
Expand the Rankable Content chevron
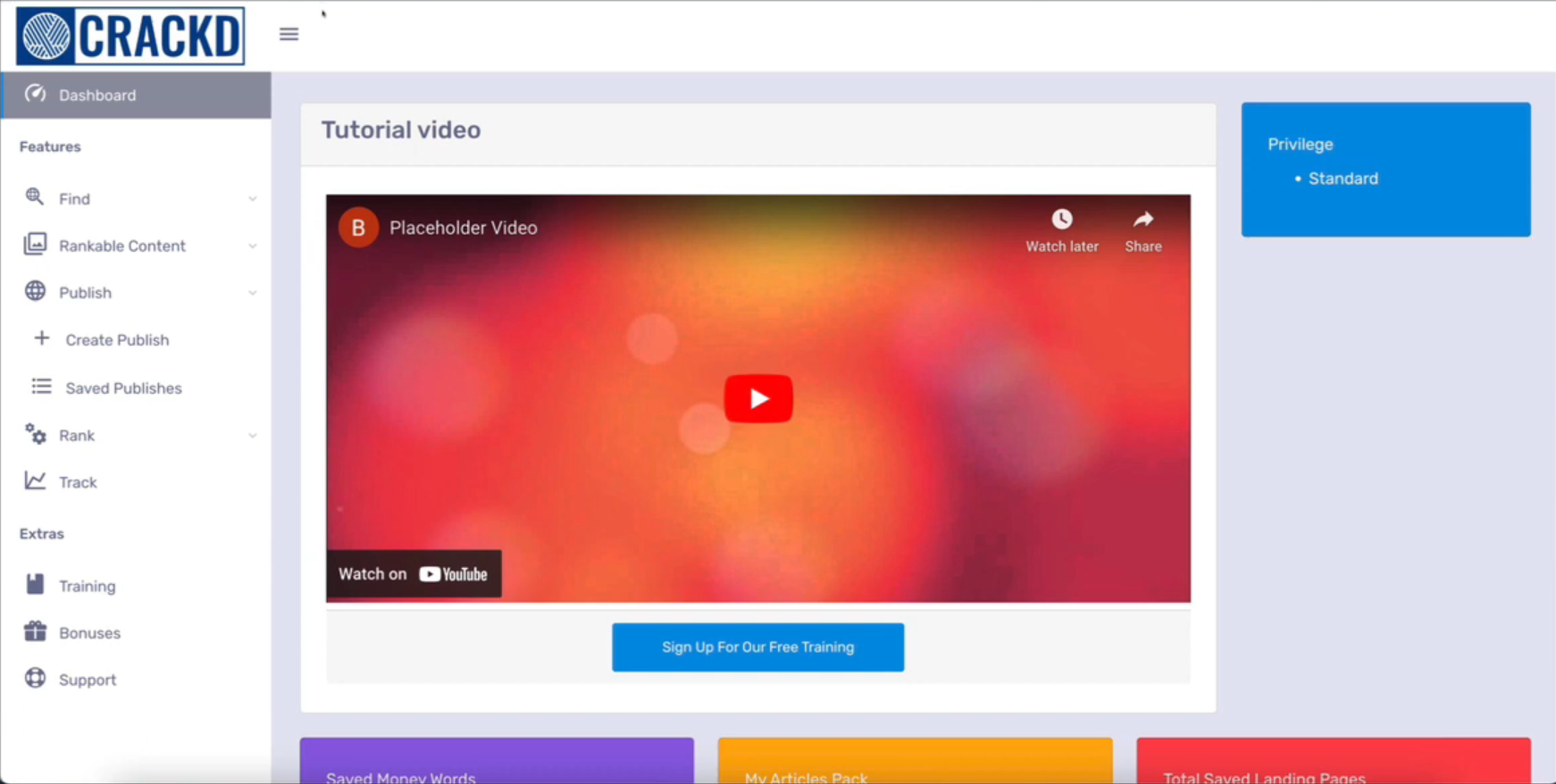[x=253, y=246]
